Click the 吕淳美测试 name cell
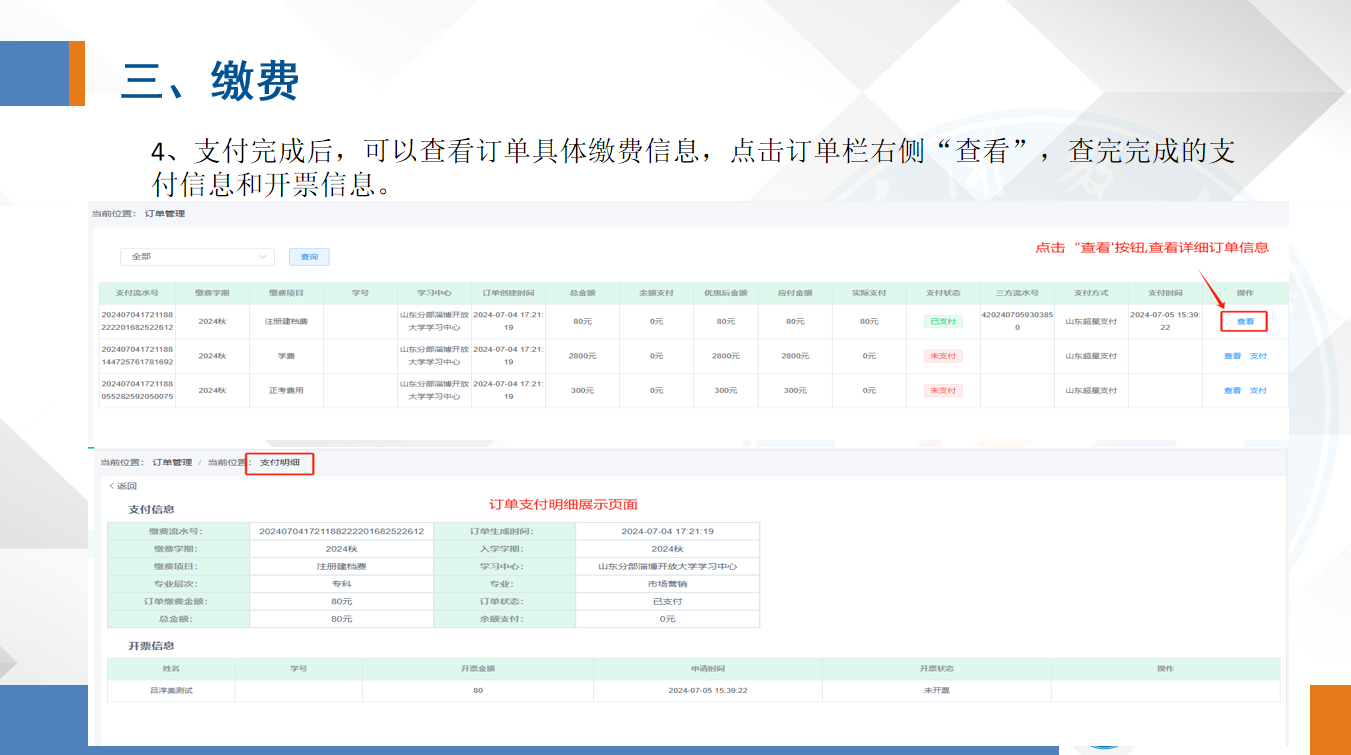 click(171, 691)
